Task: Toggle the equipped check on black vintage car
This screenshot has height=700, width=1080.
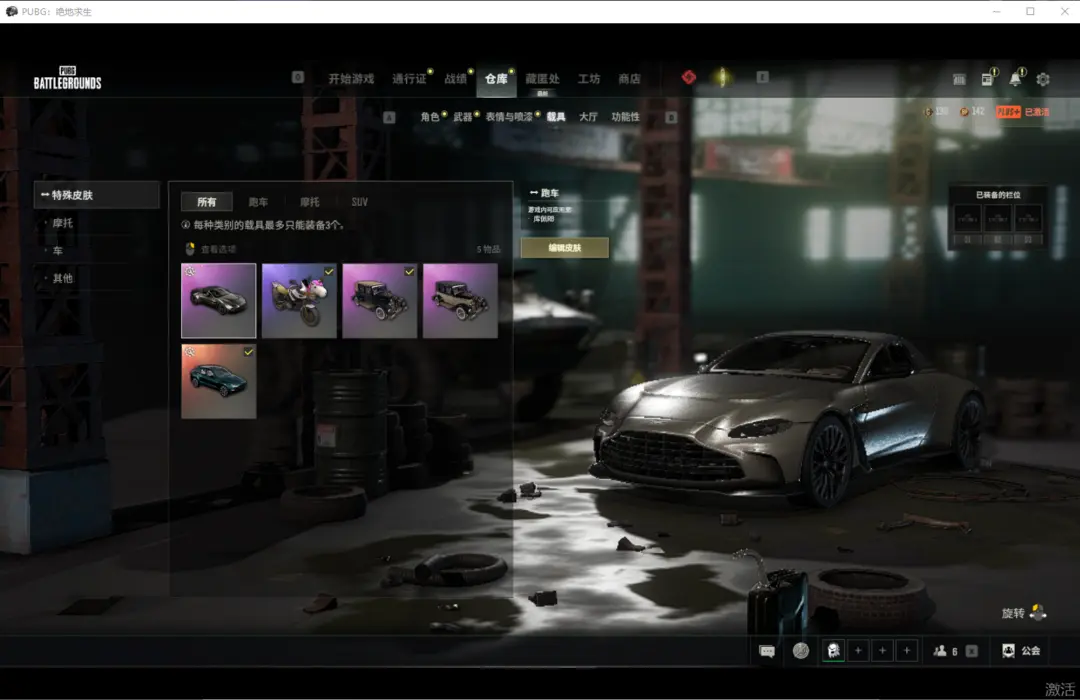Action: click(410, 271)
